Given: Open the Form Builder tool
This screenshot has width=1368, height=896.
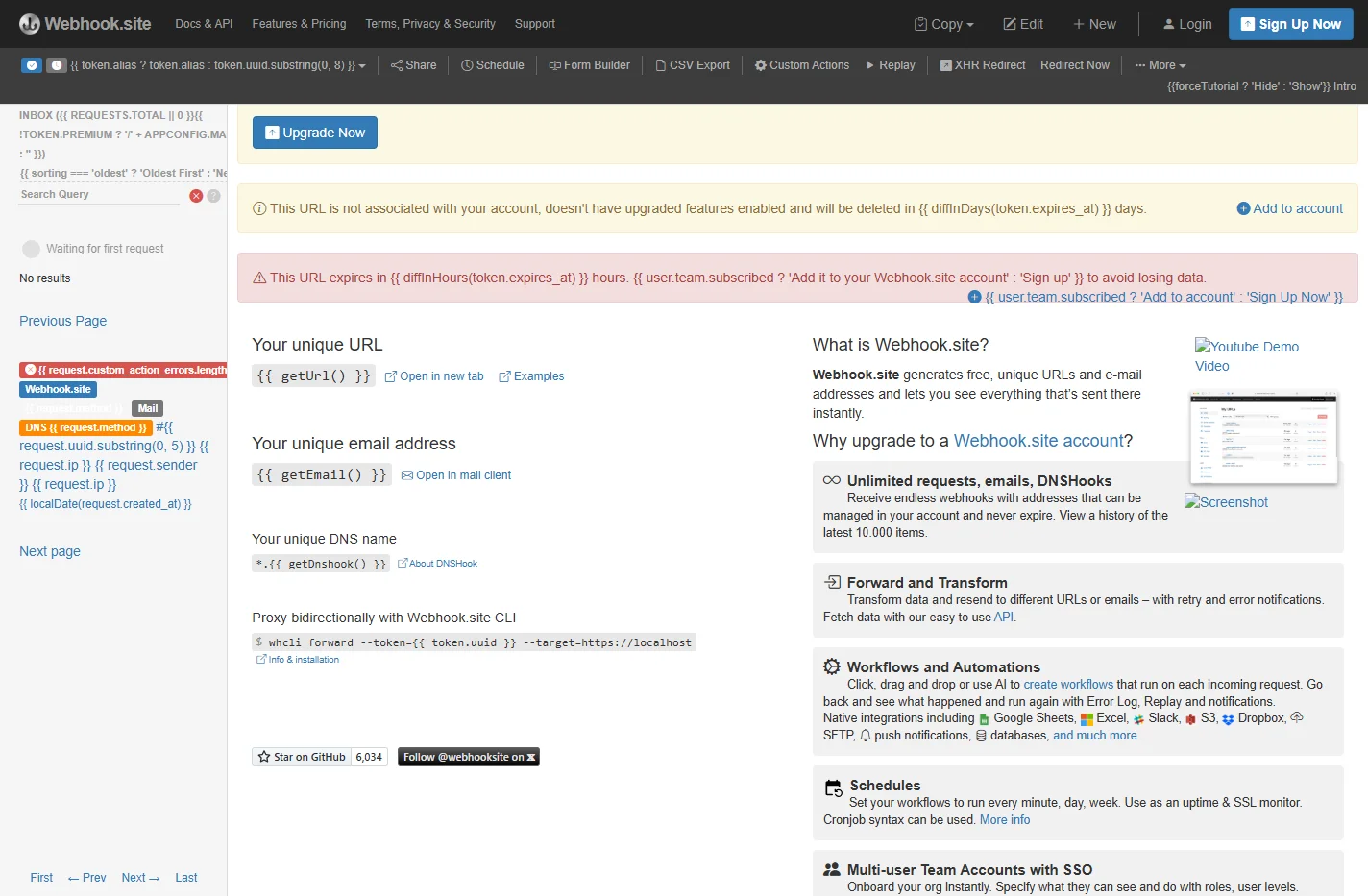Looking at the screenshot, I should 589,65.
